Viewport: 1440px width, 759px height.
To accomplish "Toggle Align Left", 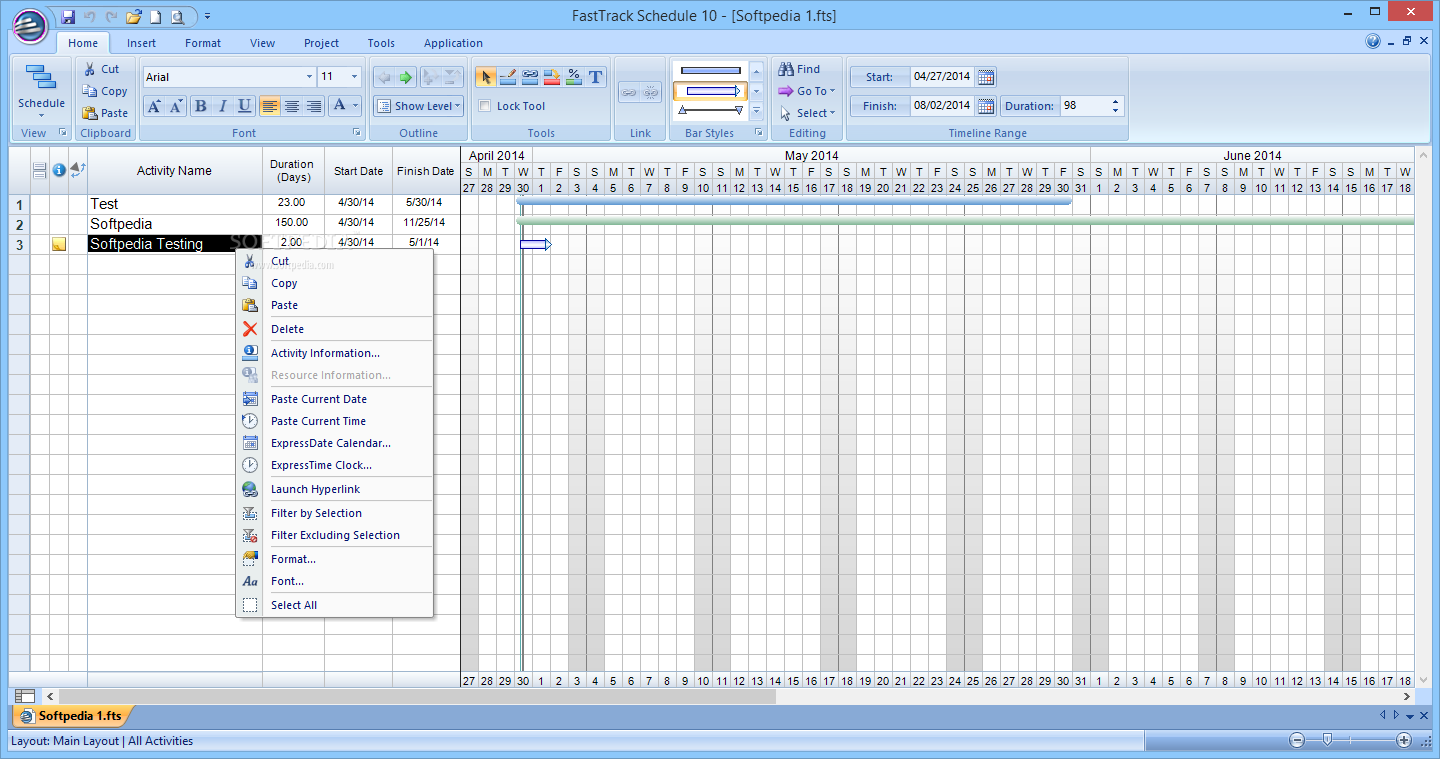I will tap(270, 106).
